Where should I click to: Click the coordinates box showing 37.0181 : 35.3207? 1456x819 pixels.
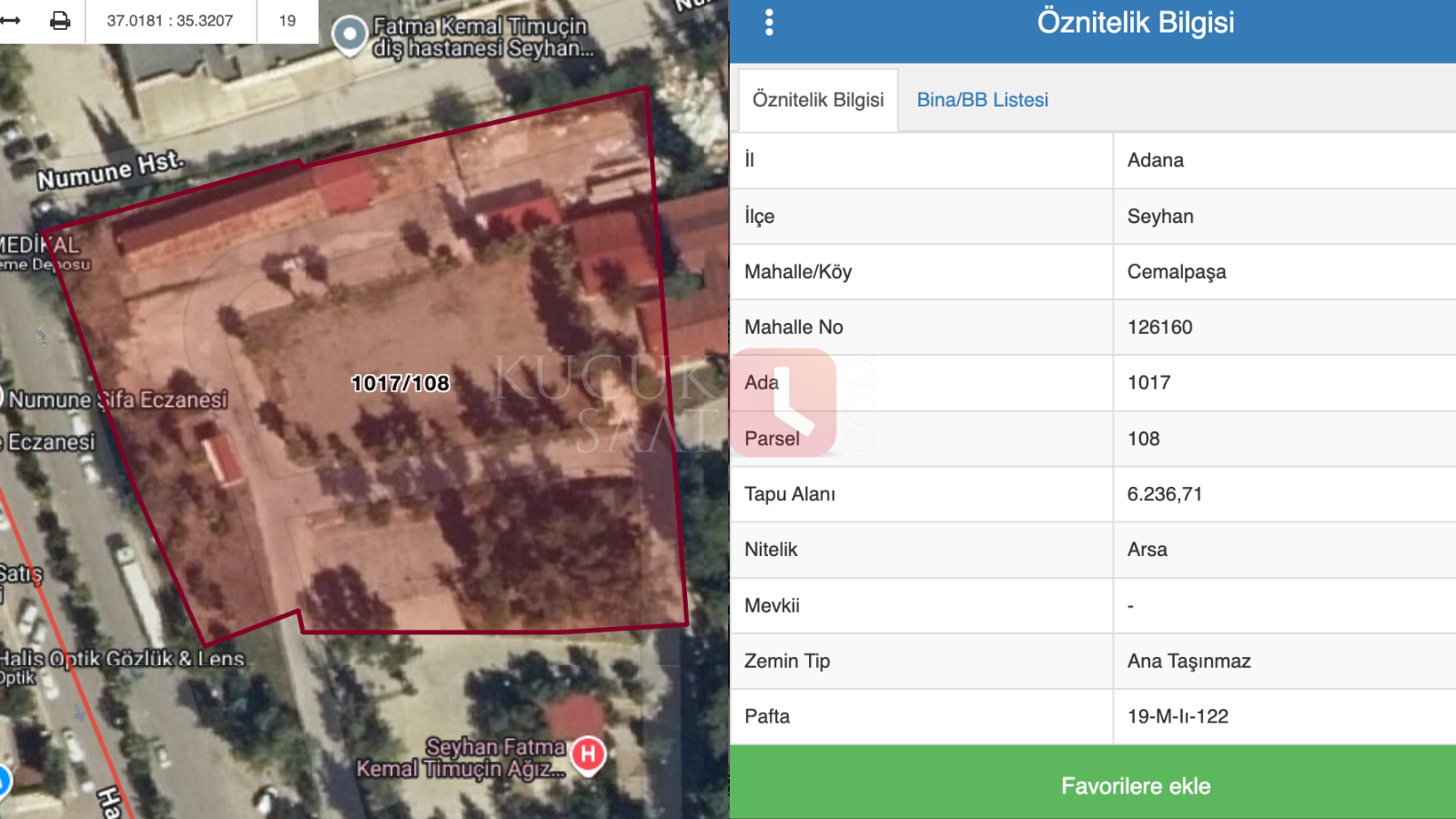coord(170,21)
